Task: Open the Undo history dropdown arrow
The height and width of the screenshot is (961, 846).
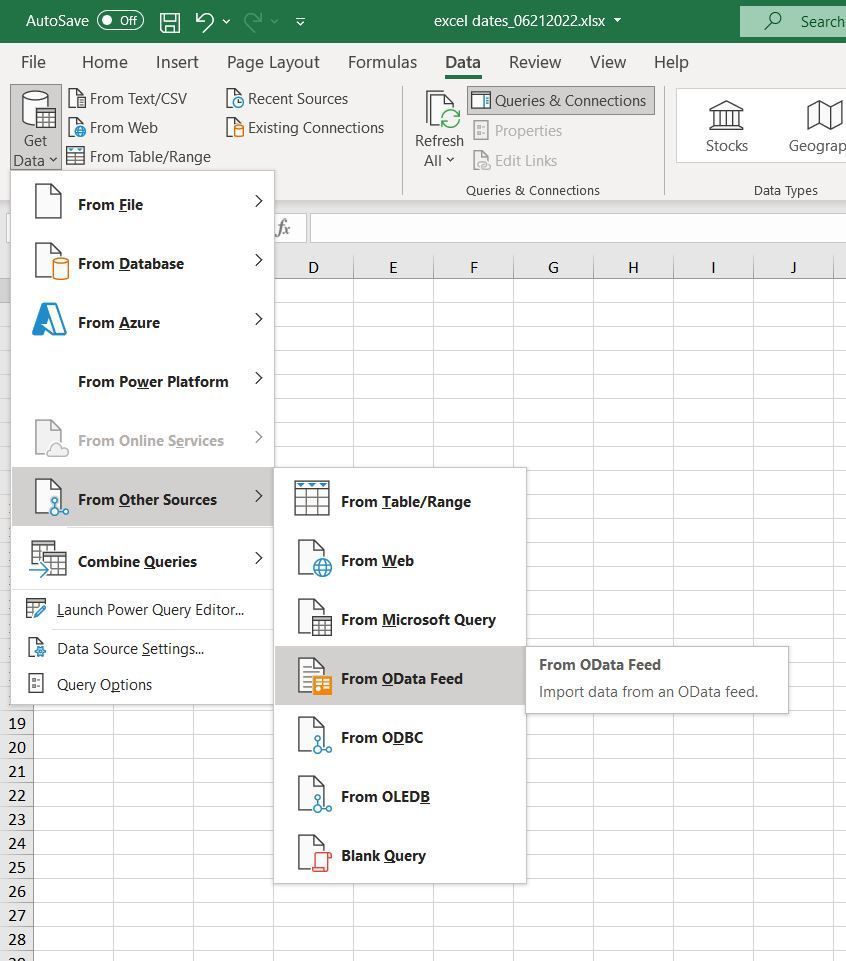Action: point(226,21)
